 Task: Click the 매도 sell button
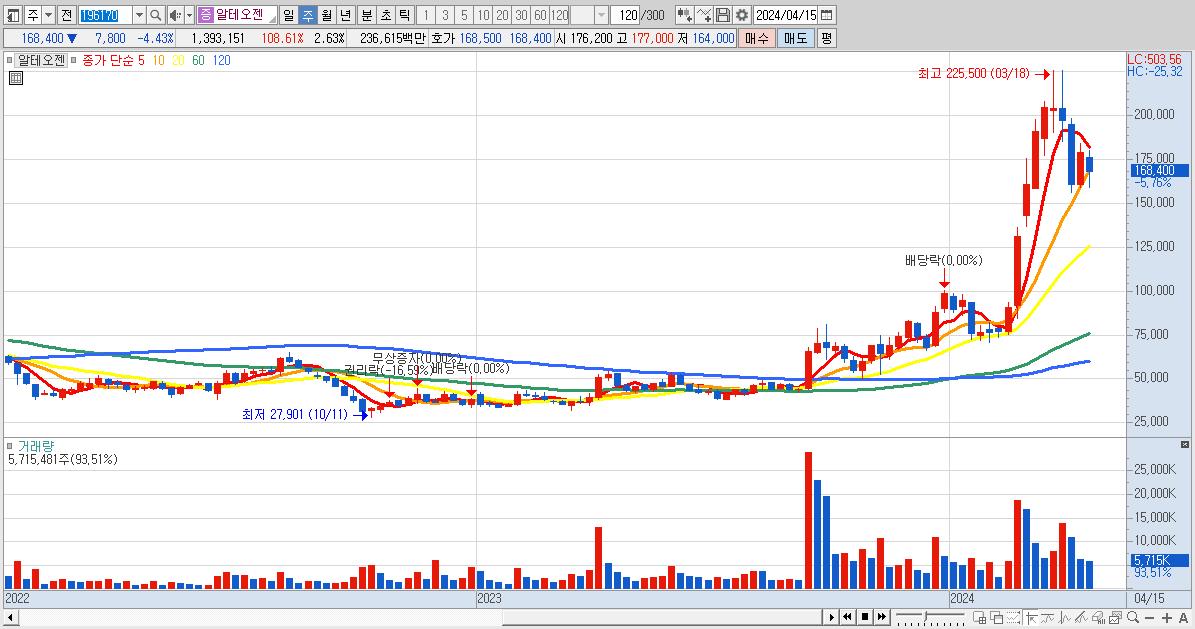point(795,37)
